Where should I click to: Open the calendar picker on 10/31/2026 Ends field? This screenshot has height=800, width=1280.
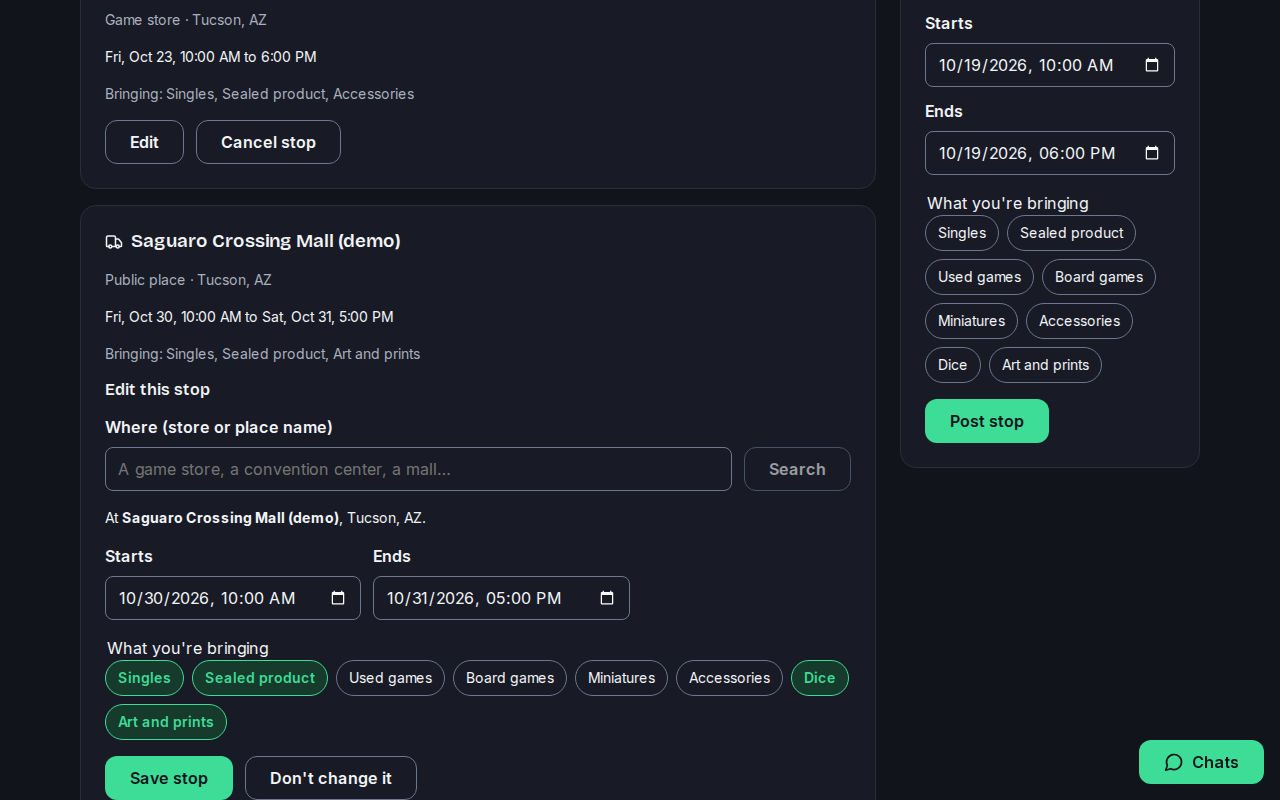(607, 598)
